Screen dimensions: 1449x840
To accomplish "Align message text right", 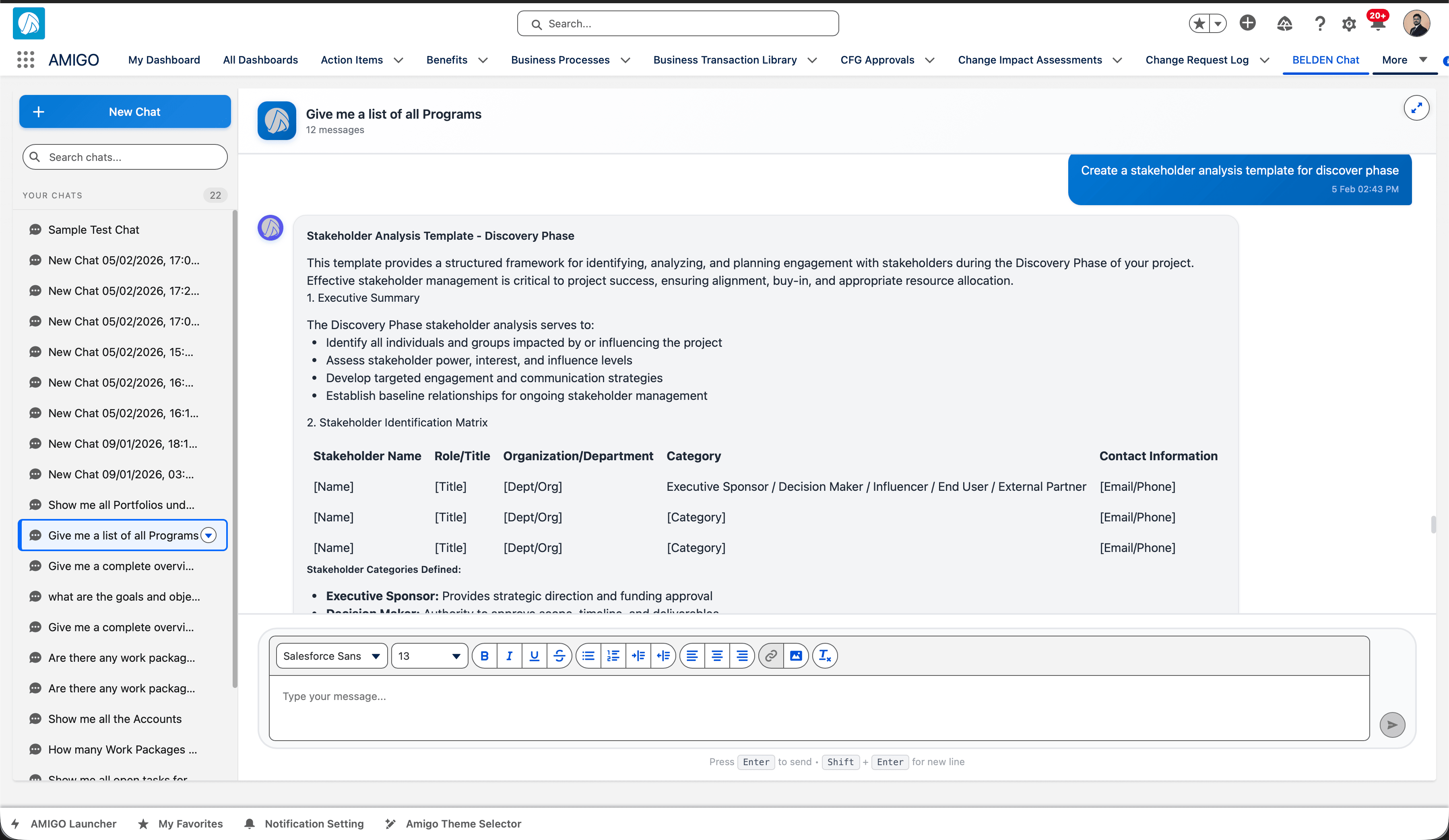I will click(x=742, y=656).
